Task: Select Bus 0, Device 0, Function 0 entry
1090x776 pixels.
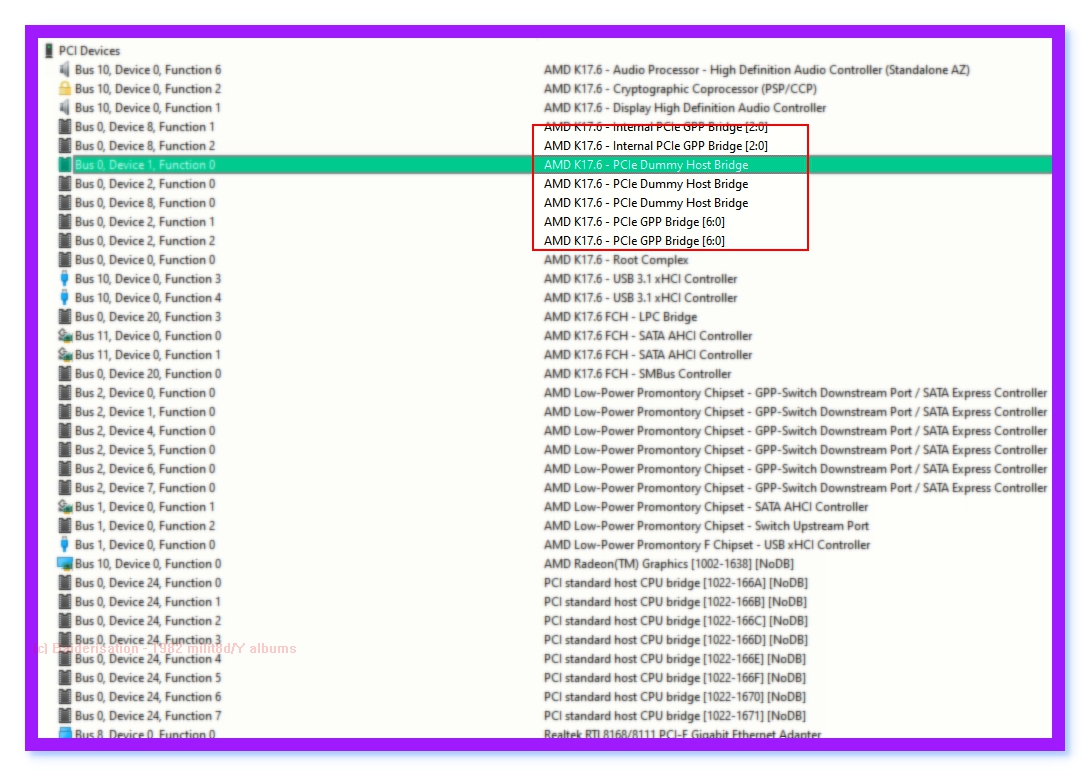Action: click(145, 260)
